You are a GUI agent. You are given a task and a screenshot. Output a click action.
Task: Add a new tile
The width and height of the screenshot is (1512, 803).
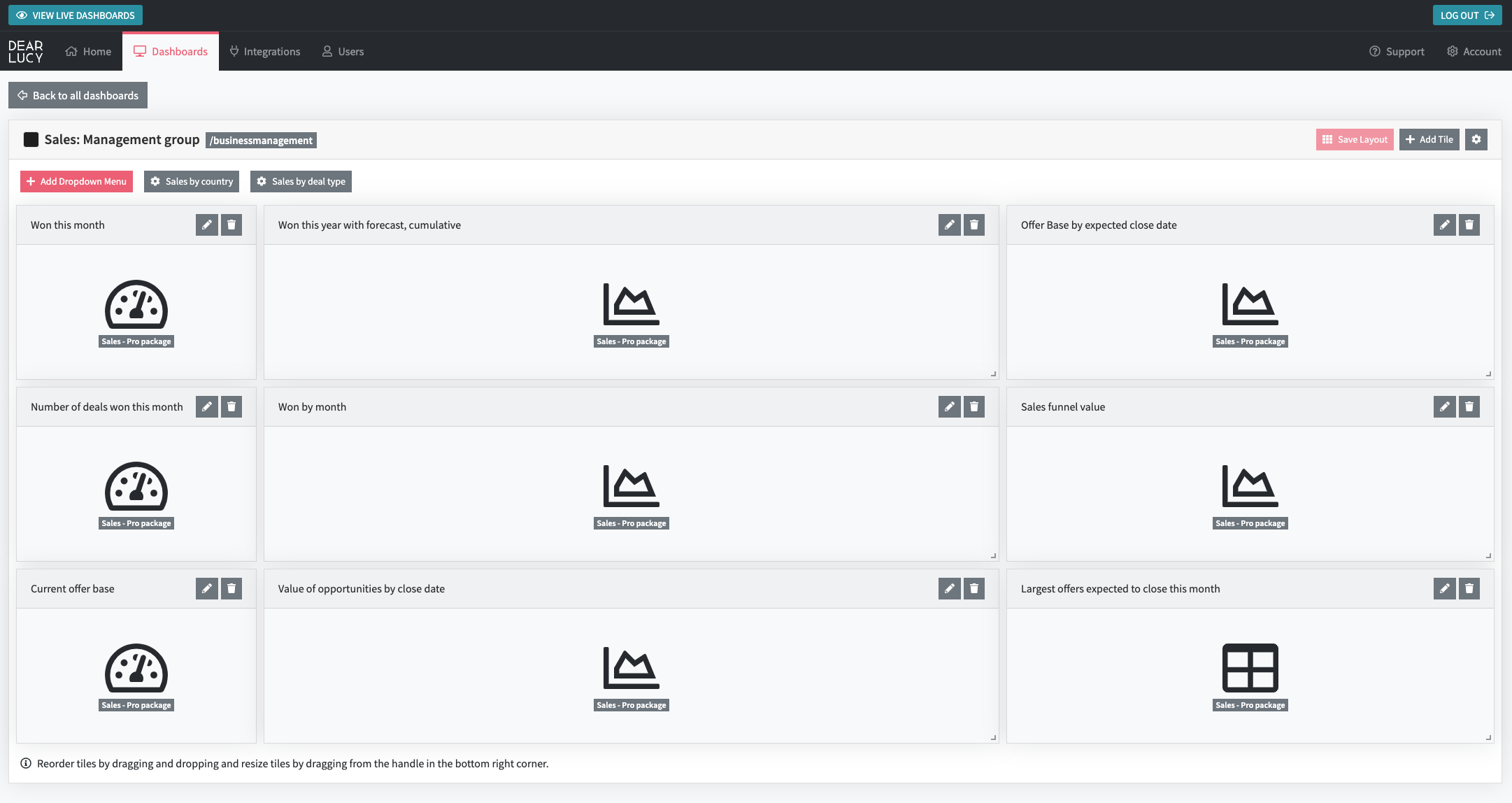pos(1429,139)
